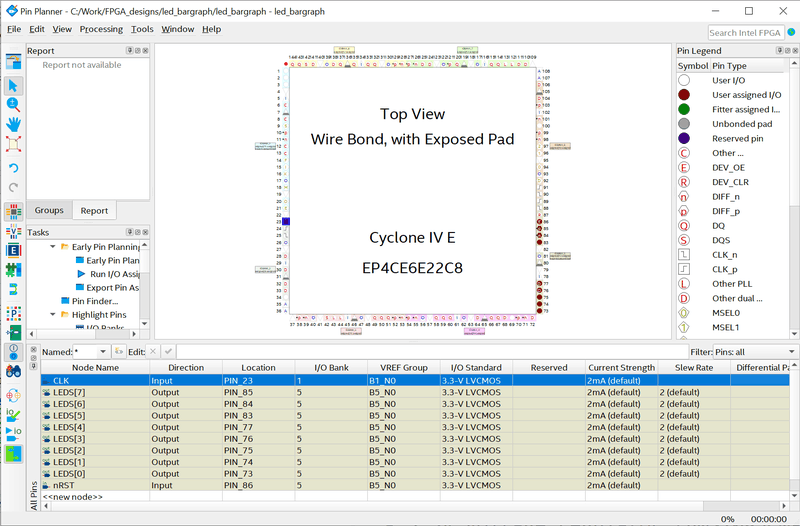This screenshot has width=800, height=526.
Task: Sort by the Node Name column header
Action: pos(95,367)
